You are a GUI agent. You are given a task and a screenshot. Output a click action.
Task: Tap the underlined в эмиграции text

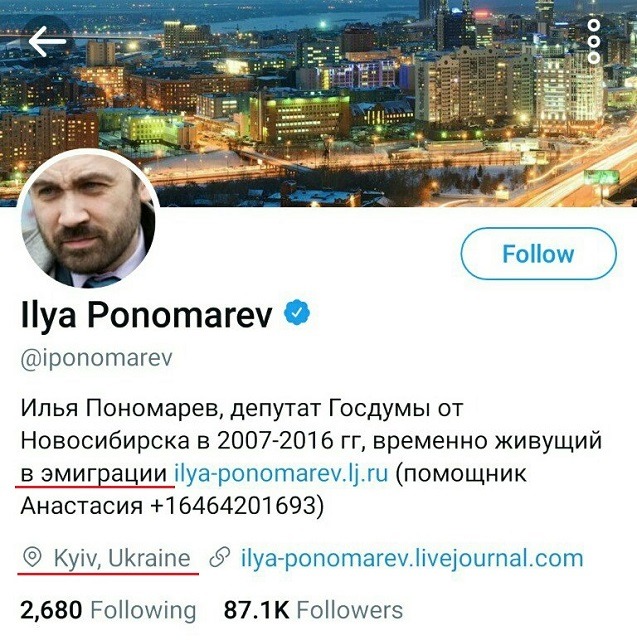point(94,474)
